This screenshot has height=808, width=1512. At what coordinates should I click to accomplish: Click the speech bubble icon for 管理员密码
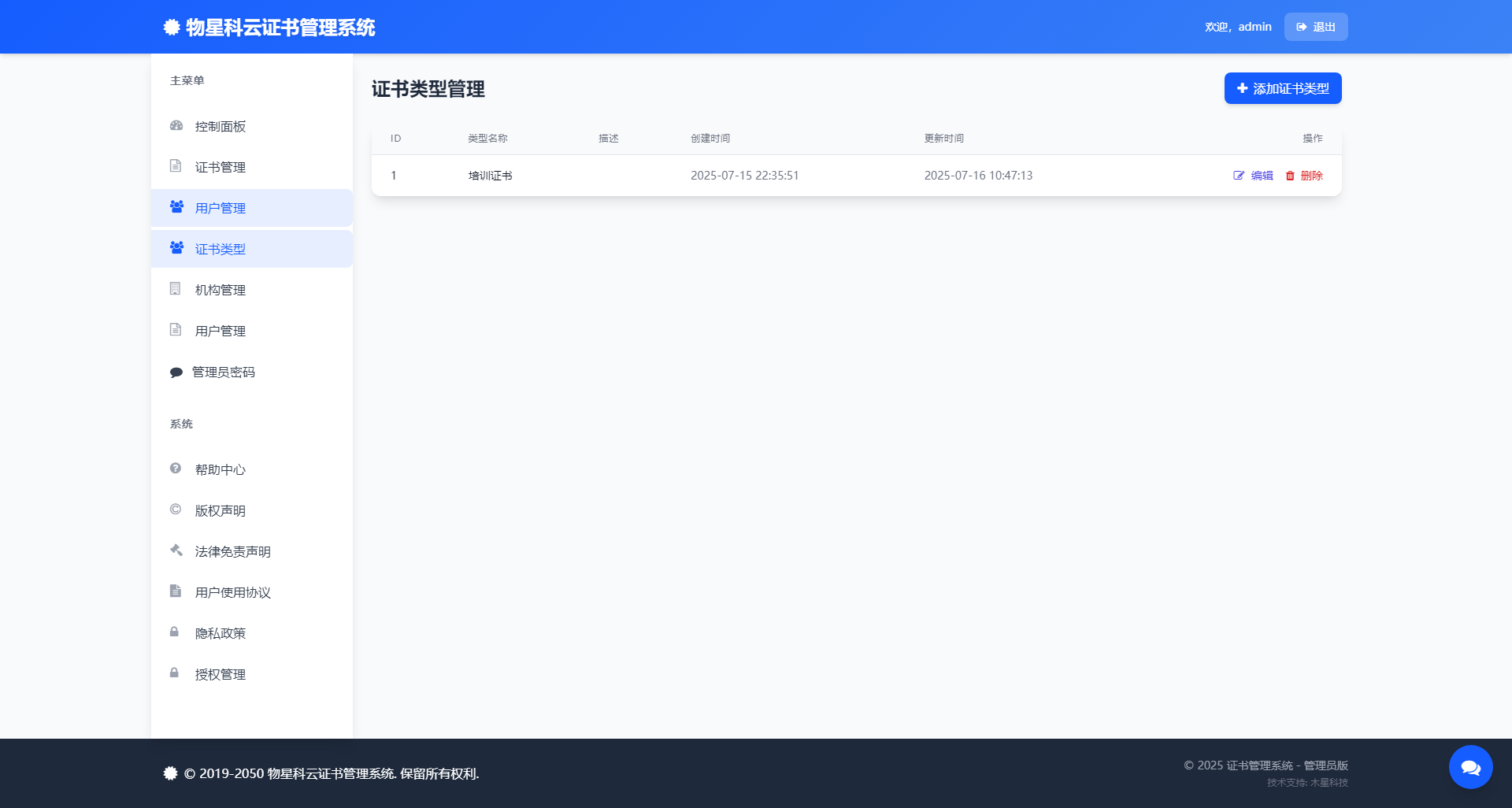coord(176,372)
